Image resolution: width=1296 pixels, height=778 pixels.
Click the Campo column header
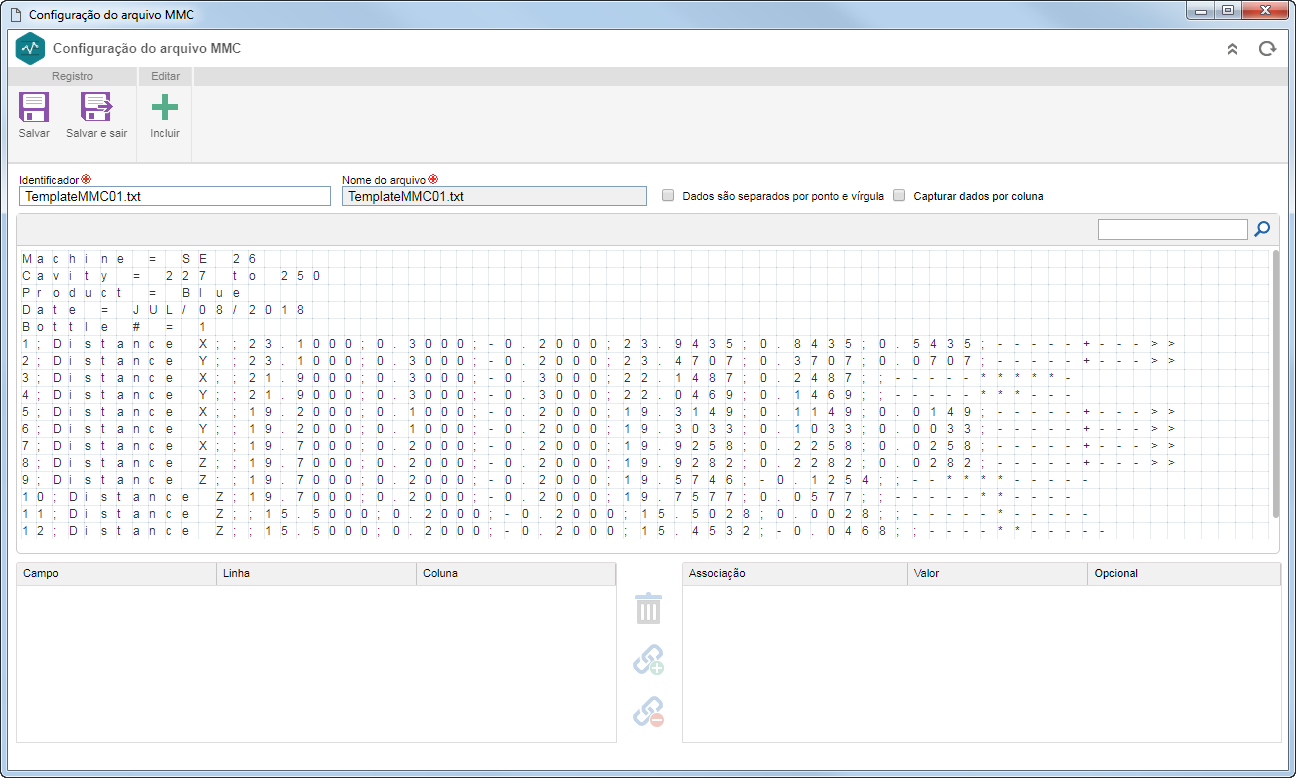click(117, 574)
